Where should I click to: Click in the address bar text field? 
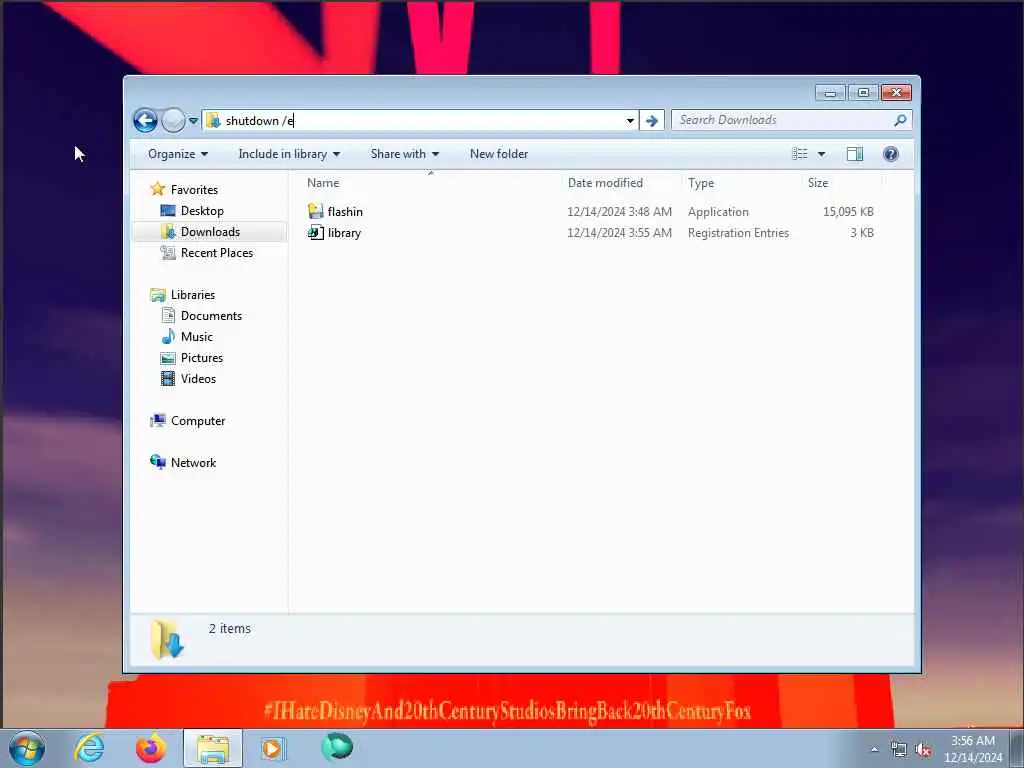[x=418, y=120]
